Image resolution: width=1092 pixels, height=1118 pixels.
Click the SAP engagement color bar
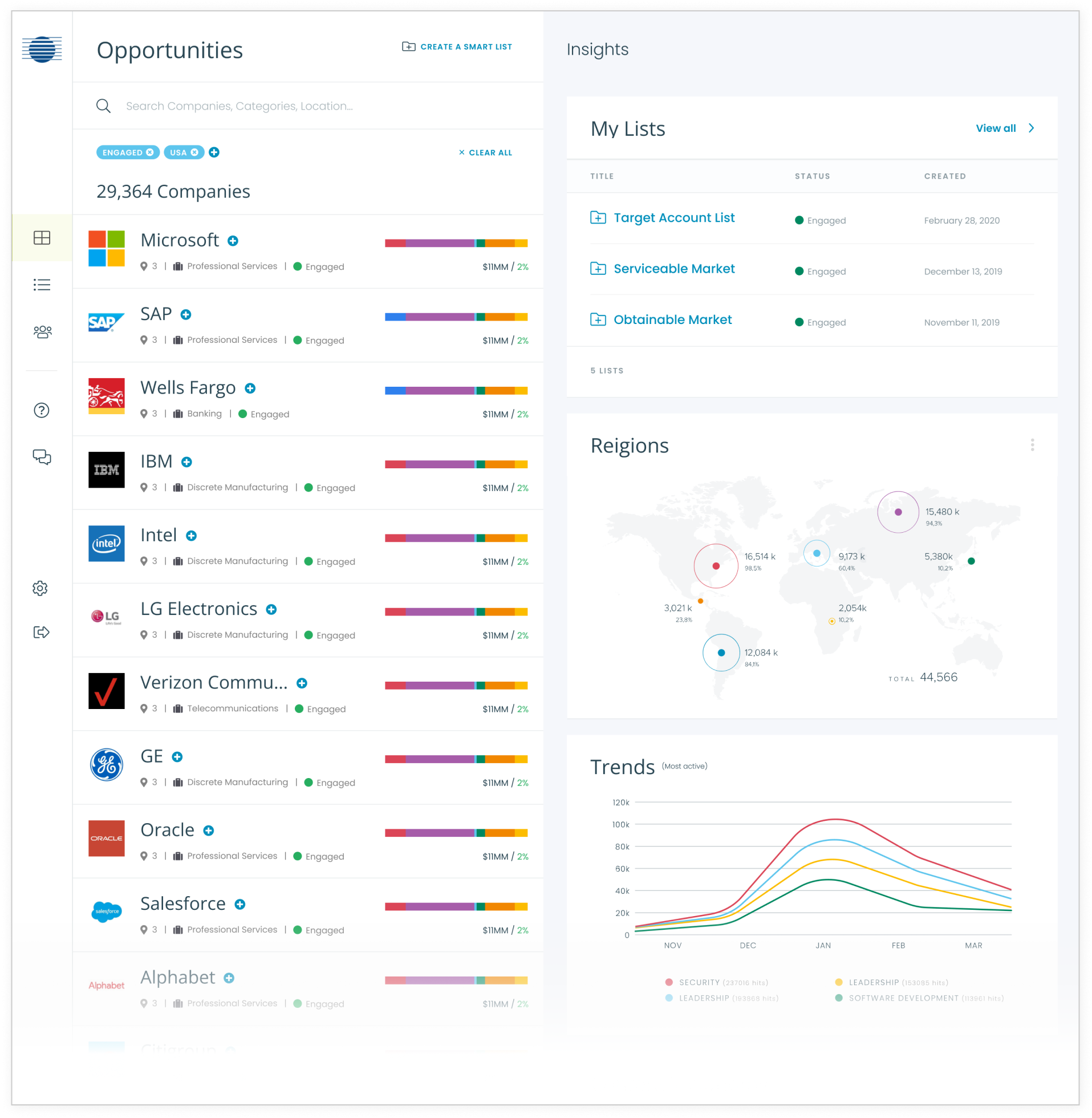[456, 317]
